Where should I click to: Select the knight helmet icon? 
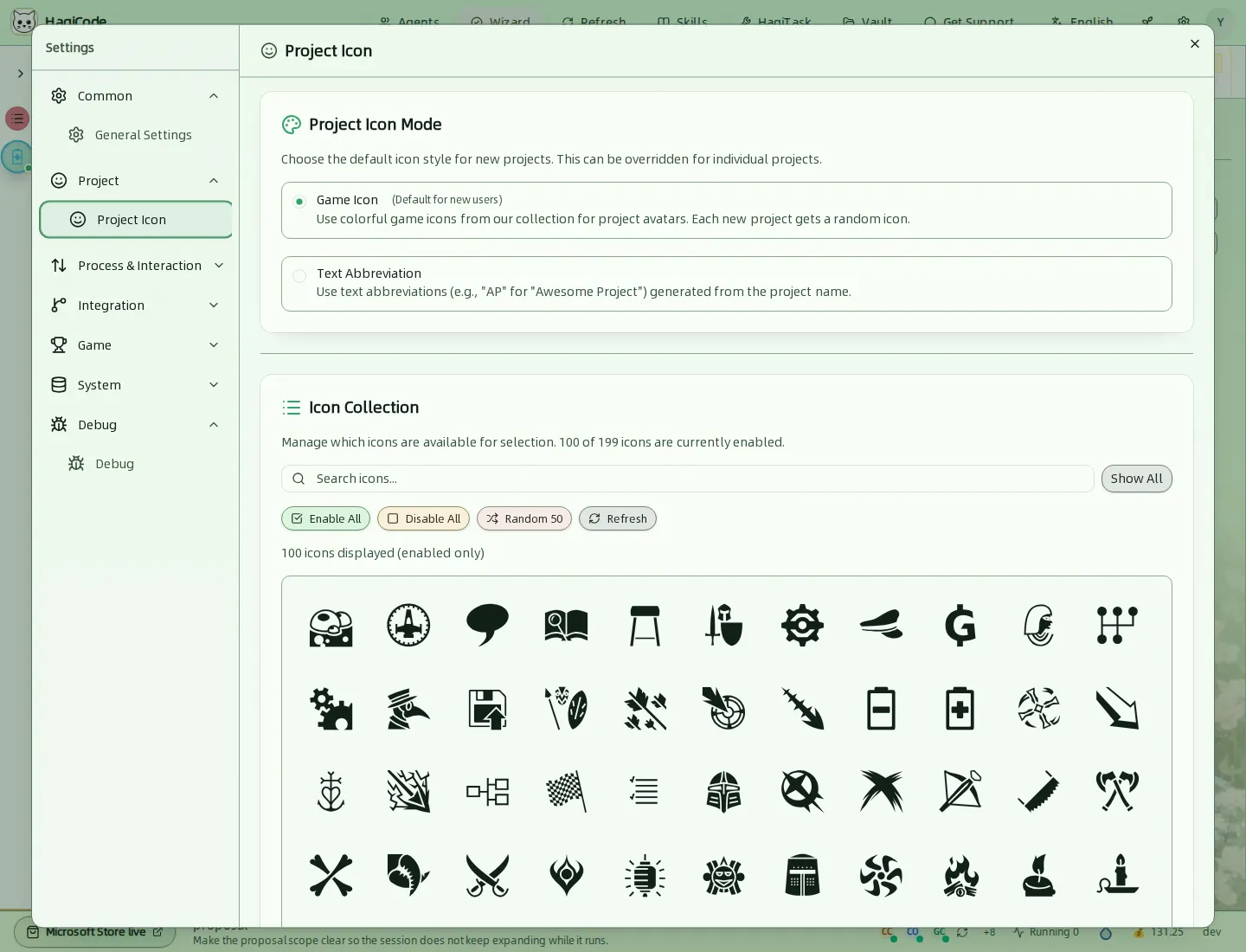723,791
